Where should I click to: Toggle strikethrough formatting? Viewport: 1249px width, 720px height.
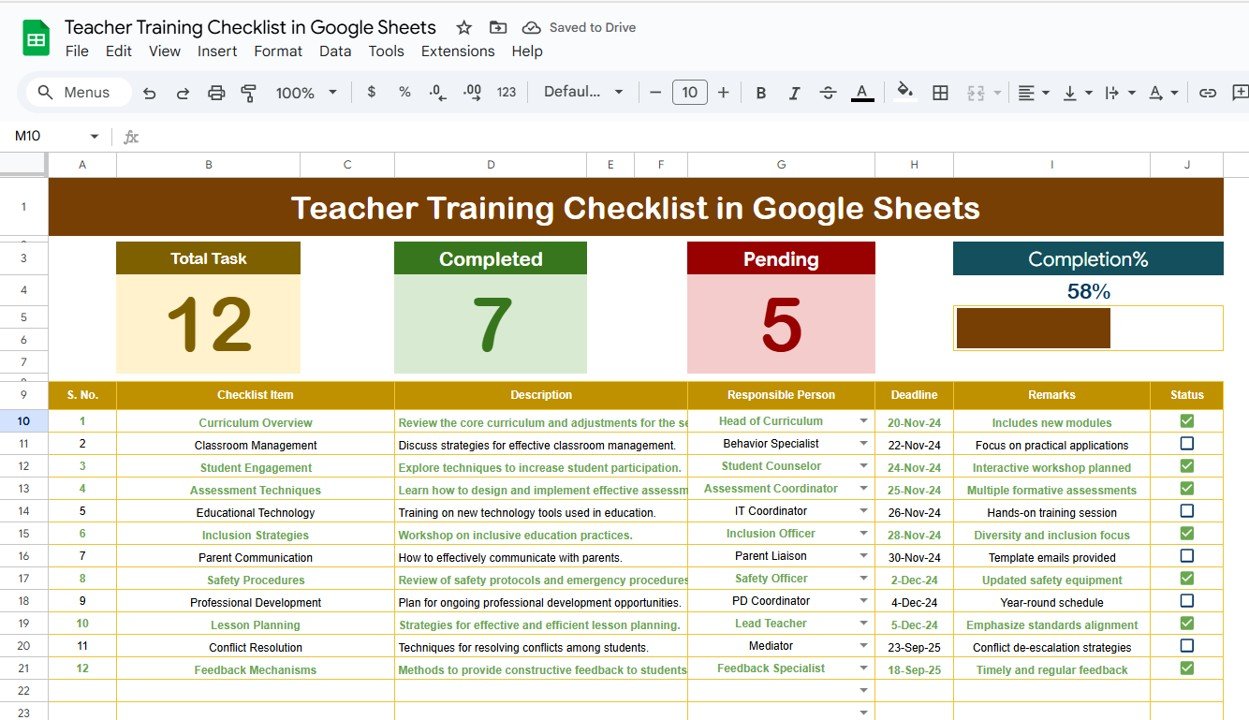(828, 92)
